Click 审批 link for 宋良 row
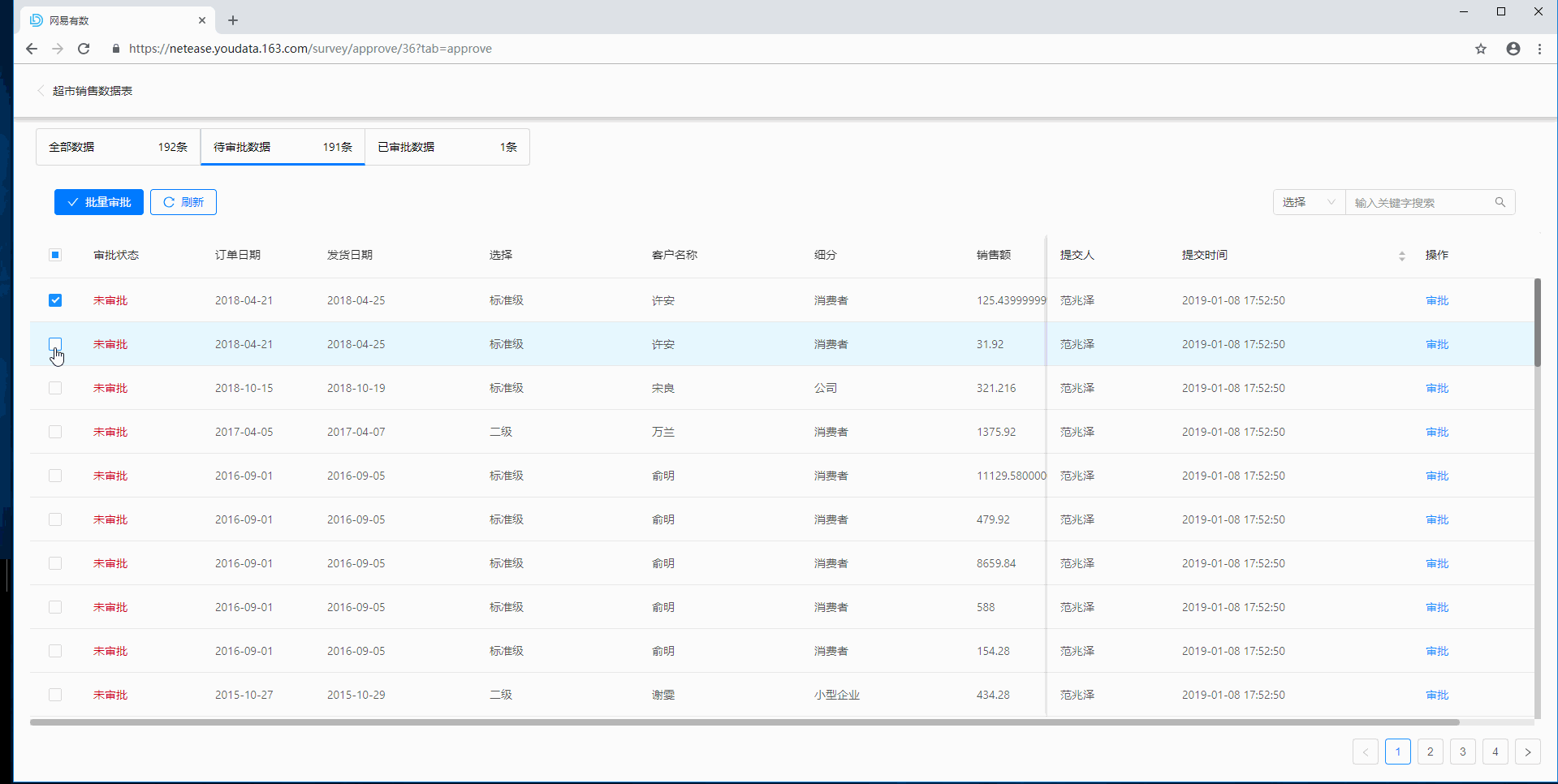 (1437, 388)
